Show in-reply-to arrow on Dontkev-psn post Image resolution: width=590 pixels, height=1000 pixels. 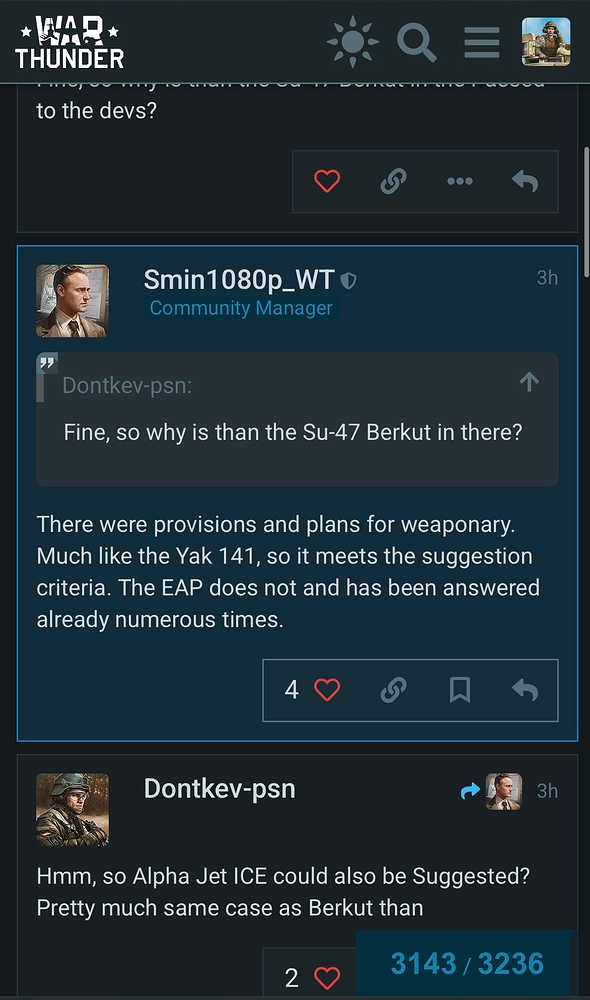[491, 791]
